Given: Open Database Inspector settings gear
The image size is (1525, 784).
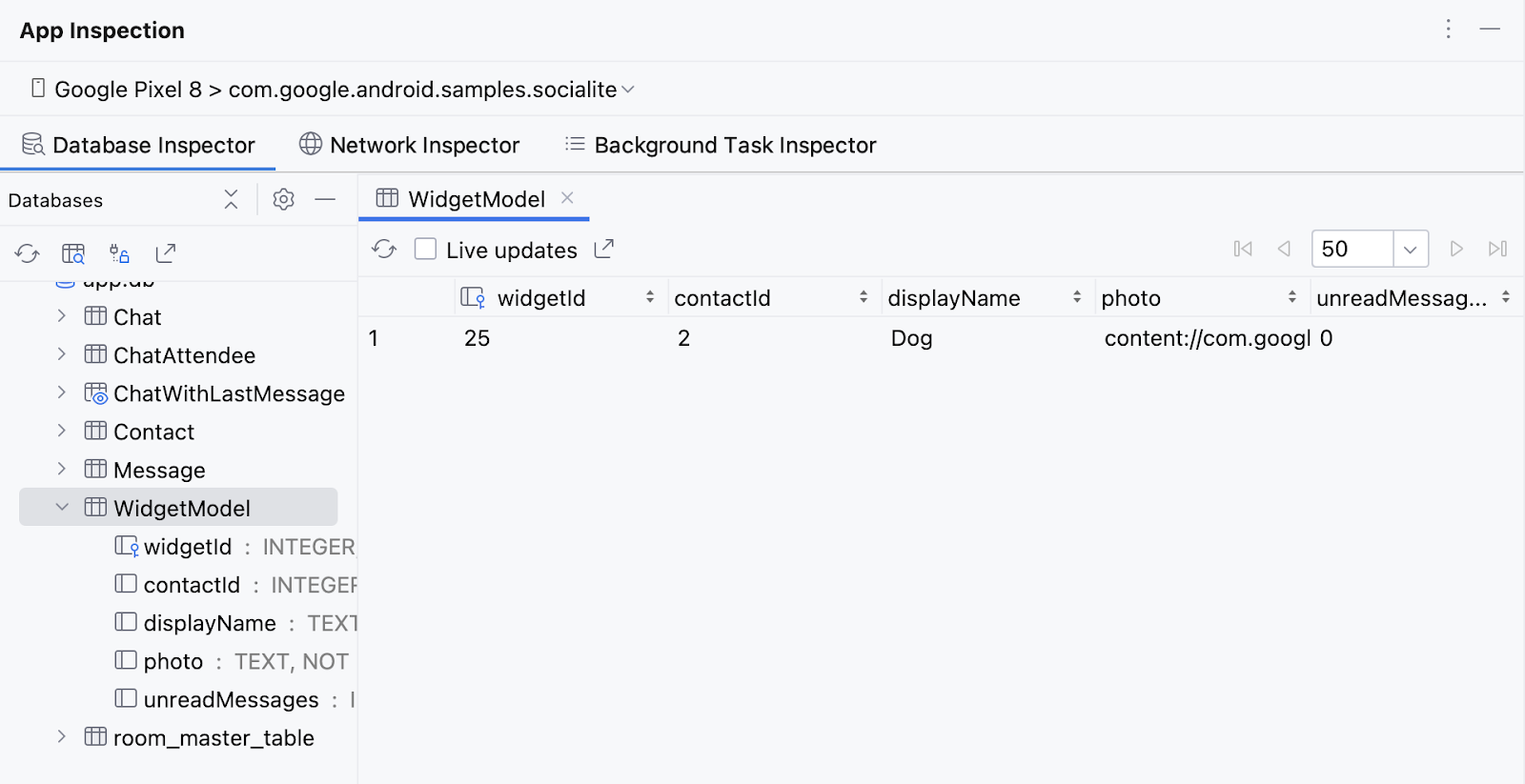Looking at the screenshot, I should pos(283,199).
